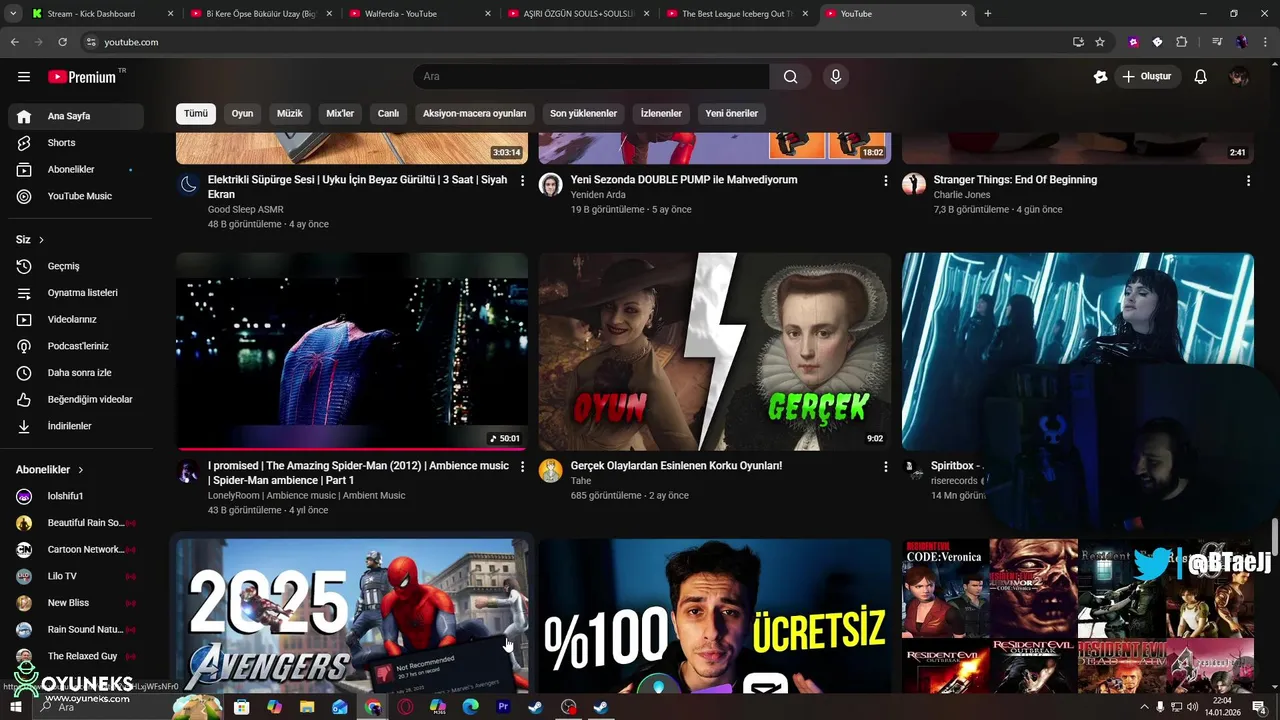The image size is (1280, 720).
Task: Switch to Walferdia - YouTube tab
Action: [420, 14]
